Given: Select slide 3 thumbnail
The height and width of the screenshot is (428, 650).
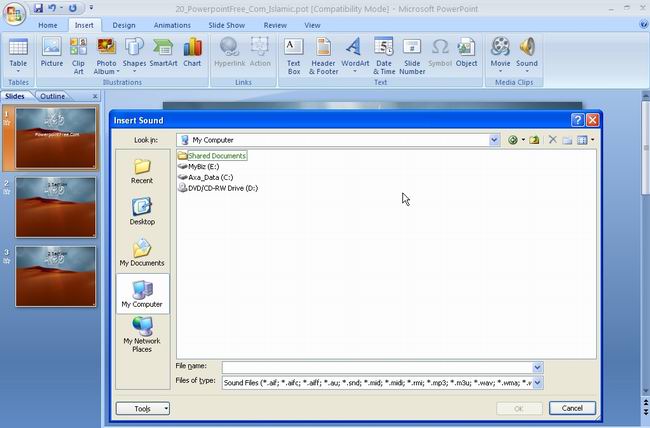Looking at the screenshot, I should tap(56, 276).
